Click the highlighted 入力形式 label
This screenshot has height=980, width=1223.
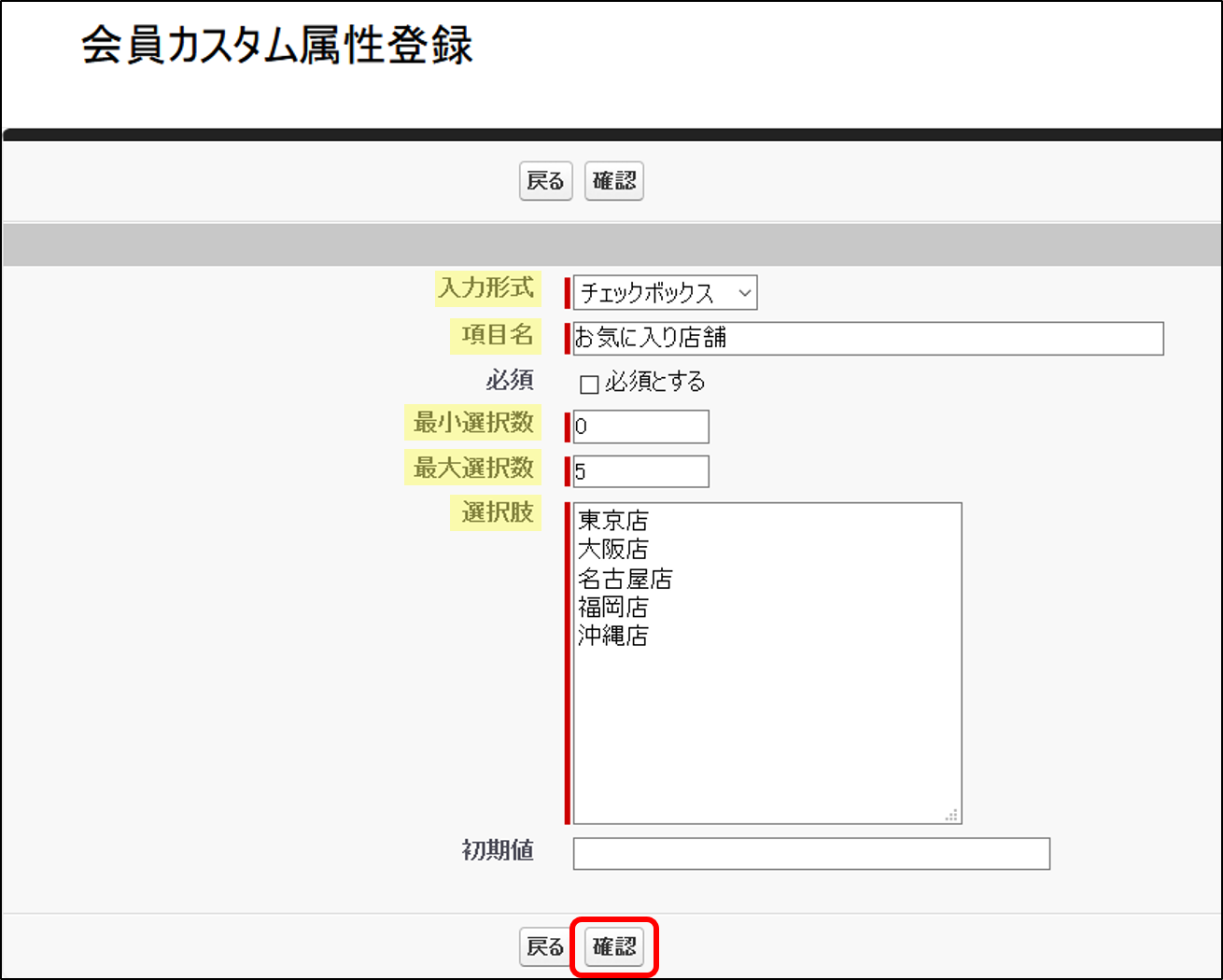(486, 287)
